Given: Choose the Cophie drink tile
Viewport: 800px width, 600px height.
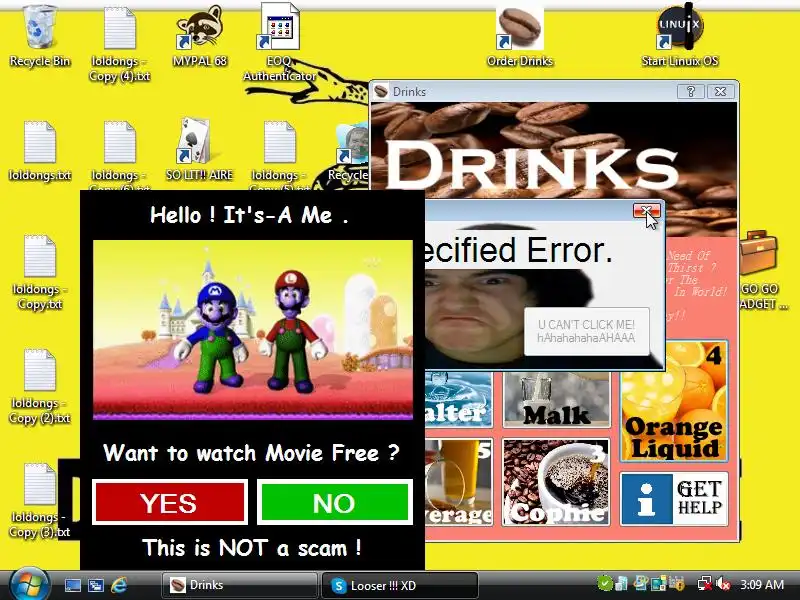Looking at the screenshot, I should tap(556, 482).
